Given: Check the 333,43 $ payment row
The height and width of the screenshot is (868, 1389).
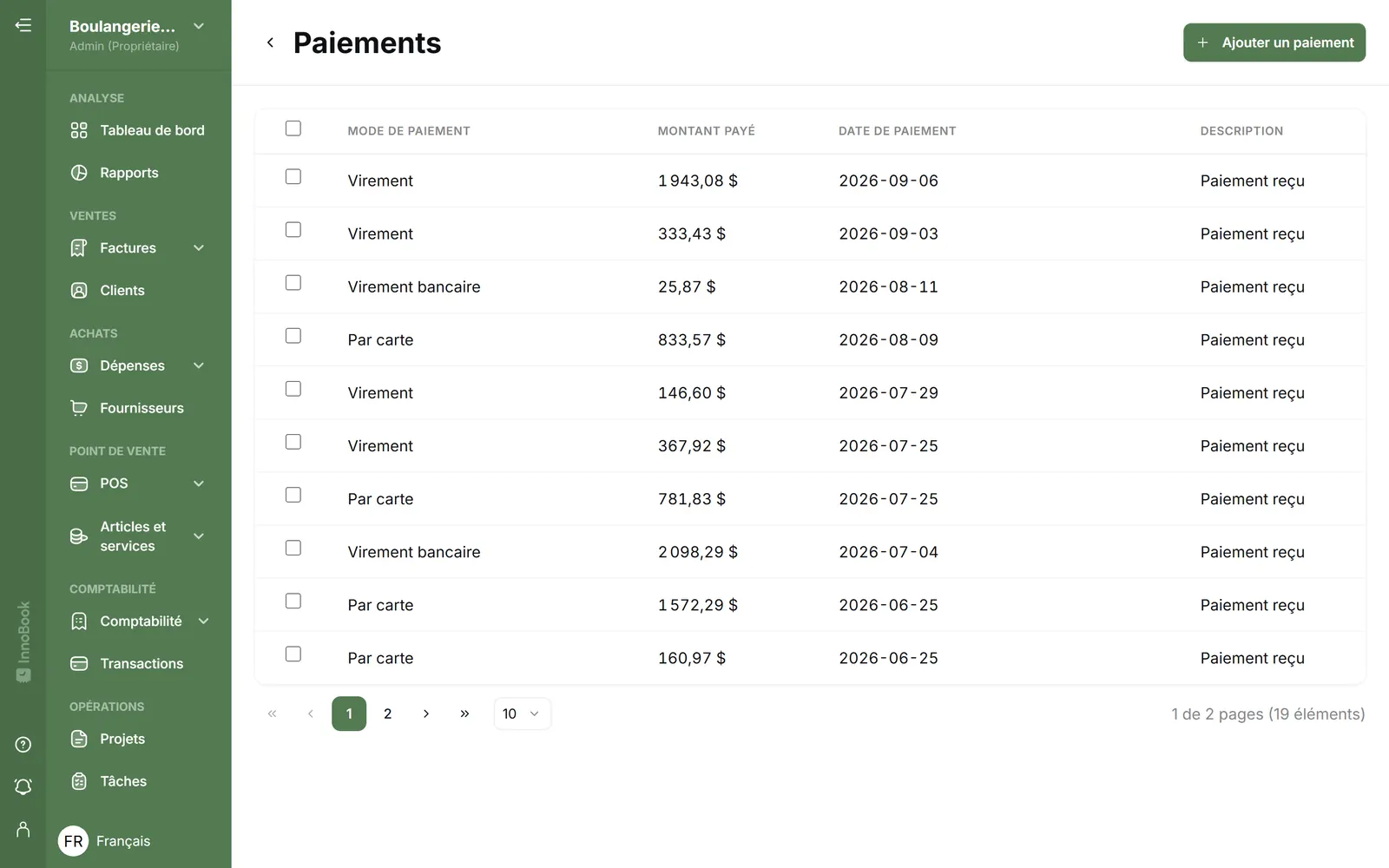Looking at the screenshot, I should click(x=293, y=229).
